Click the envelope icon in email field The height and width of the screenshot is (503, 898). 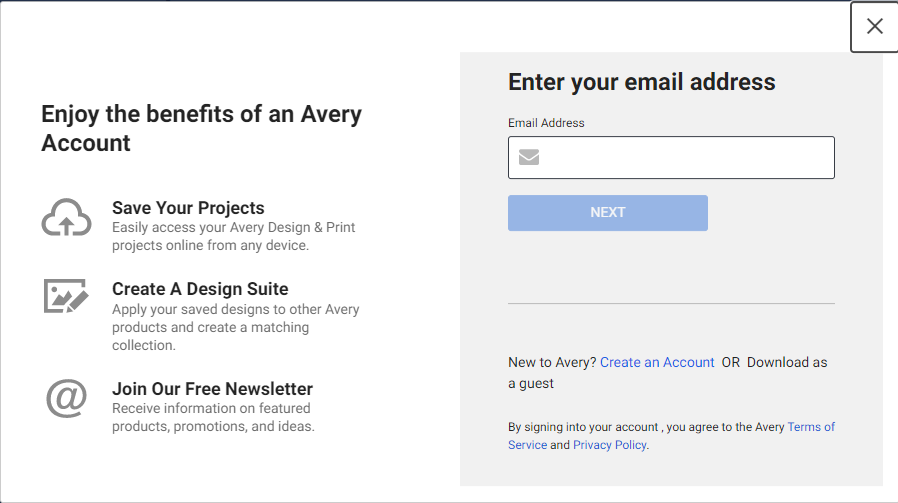coord(529,157)
